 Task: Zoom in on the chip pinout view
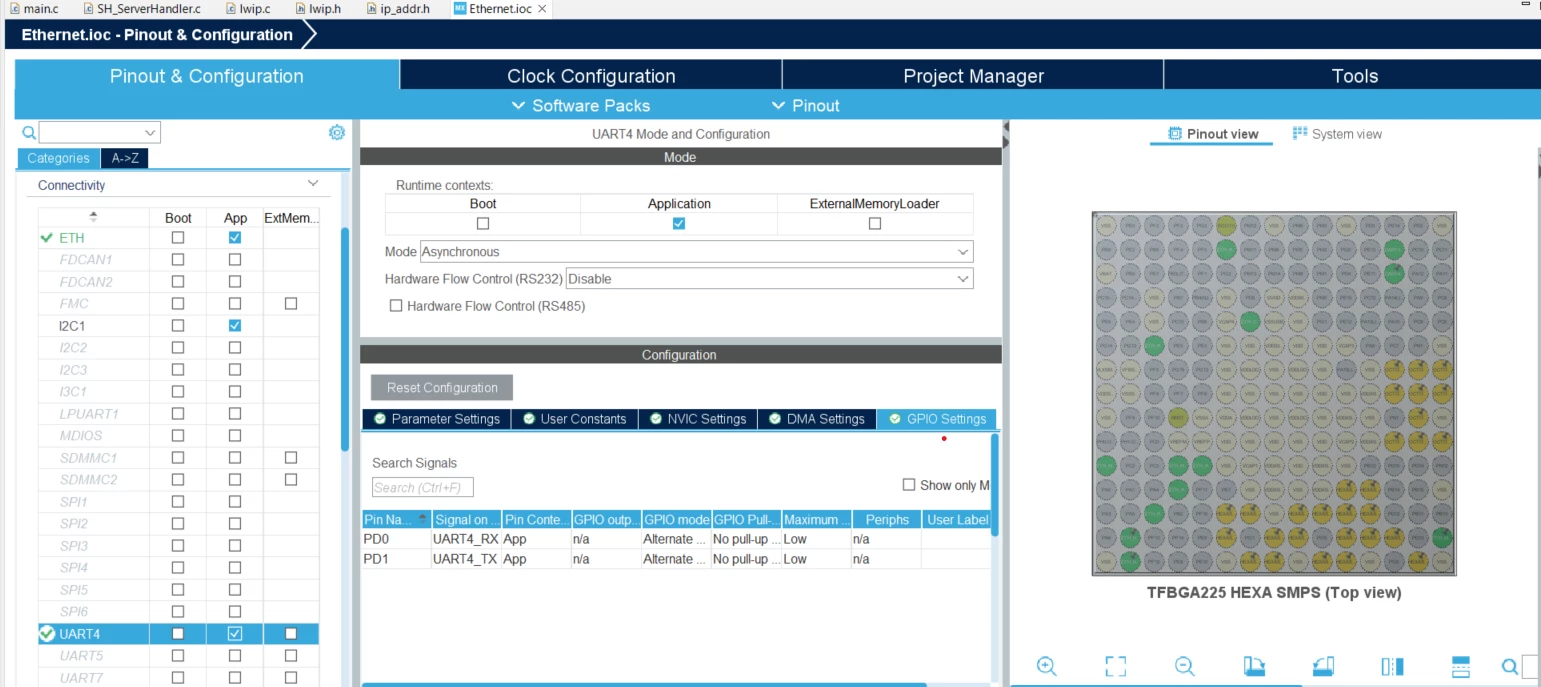(1046, 666)
